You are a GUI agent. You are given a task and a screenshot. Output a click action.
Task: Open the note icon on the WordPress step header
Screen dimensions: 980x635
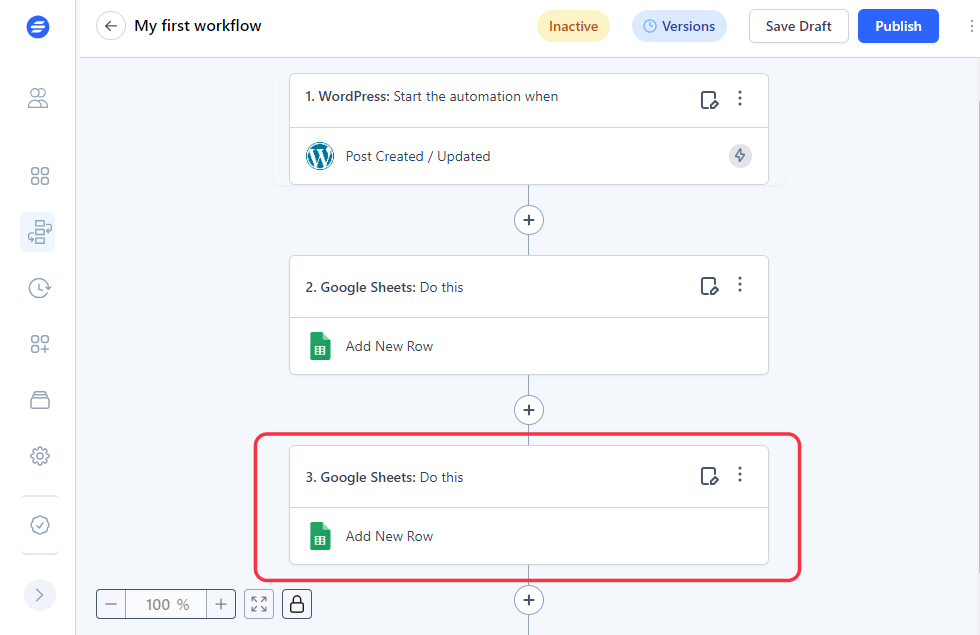(x=710, y=100)
